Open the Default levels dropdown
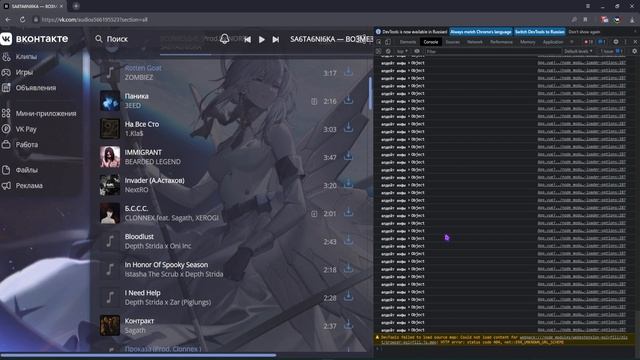The width and height of the screenshot is (640, 360). coord(578,51)
